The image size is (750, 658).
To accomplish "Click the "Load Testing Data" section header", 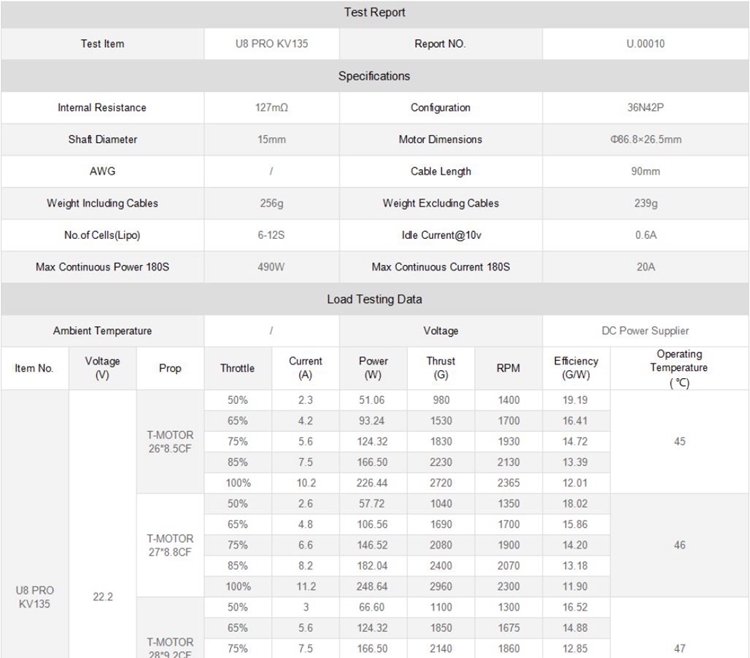I will 374,299.
